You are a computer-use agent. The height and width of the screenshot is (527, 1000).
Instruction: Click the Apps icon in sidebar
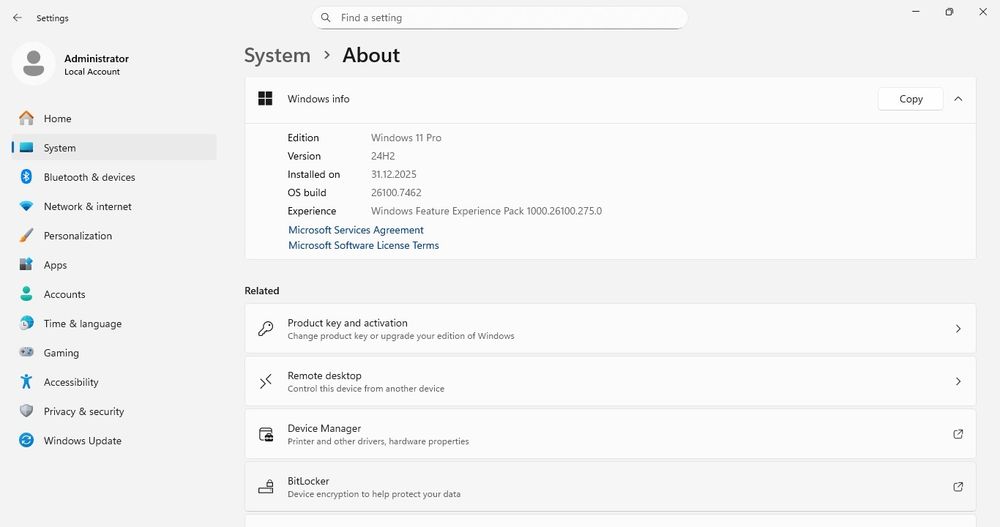pos(26,264)
